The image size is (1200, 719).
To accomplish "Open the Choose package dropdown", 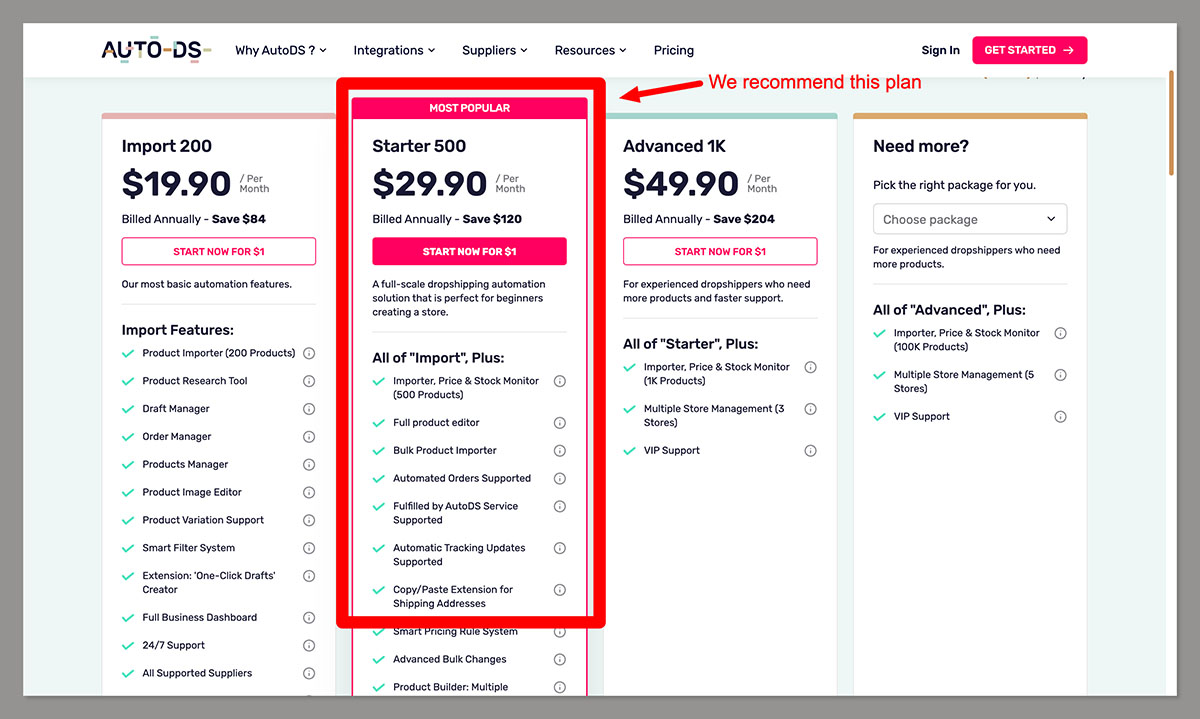I will 970,218.
